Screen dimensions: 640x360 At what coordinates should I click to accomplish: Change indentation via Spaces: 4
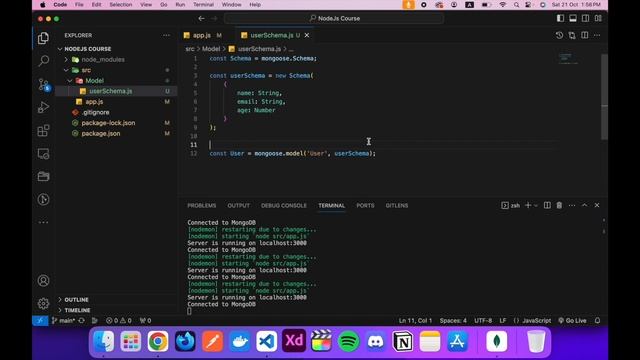[x=453, y=320]
